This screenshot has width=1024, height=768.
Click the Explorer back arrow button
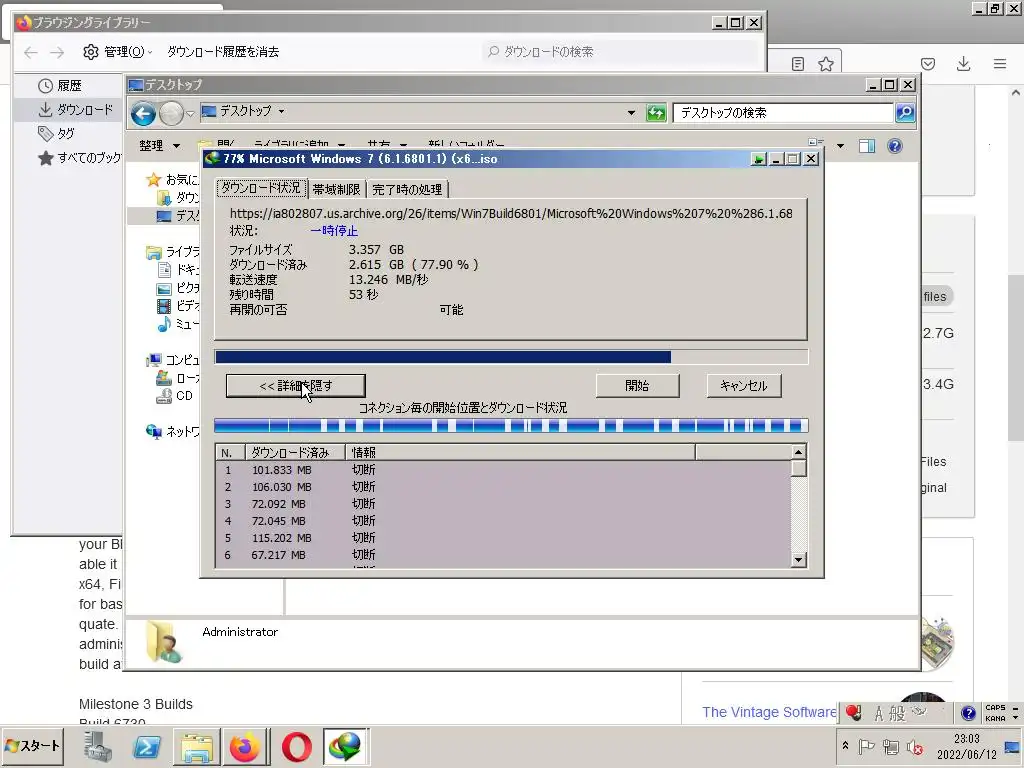pyautogui.click(x=143, y=114)
